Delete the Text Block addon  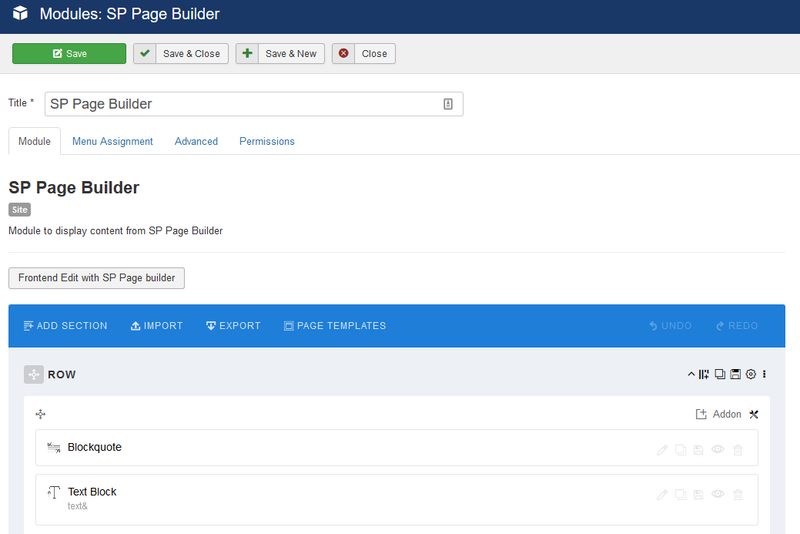point(738,494)
